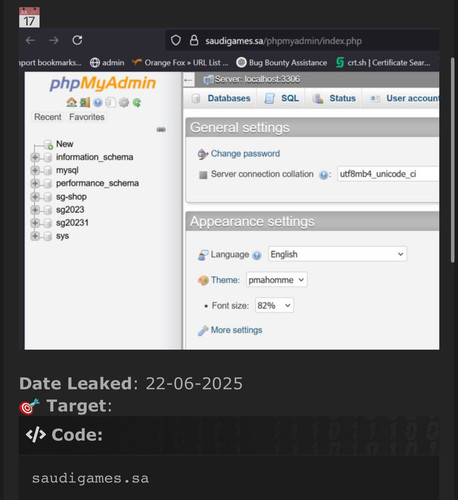Select performance_schema database name
This screenshot has width=458, height=500.
pos(97,183)
